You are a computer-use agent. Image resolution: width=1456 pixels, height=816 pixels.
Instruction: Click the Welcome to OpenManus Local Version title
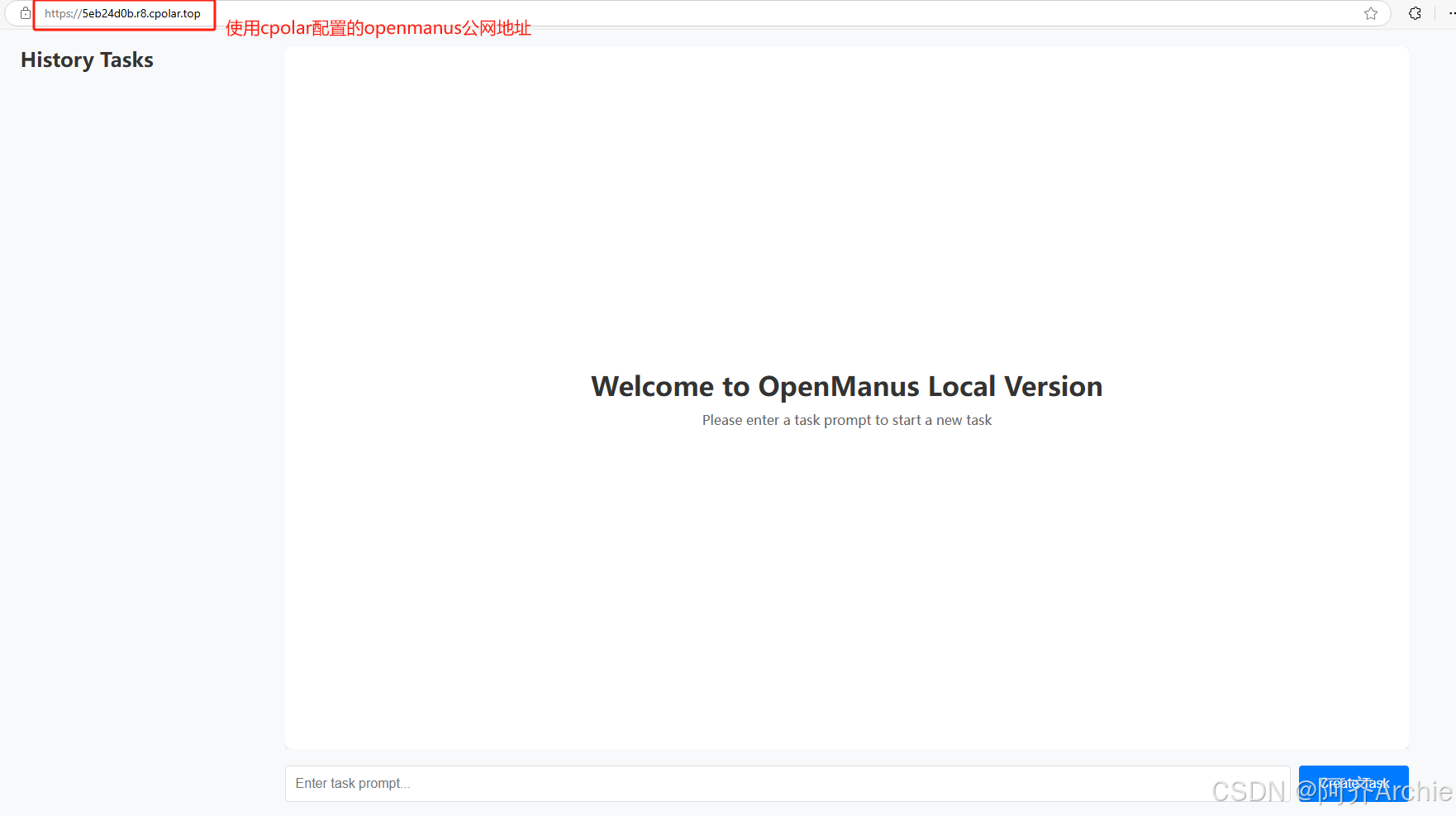846,386
